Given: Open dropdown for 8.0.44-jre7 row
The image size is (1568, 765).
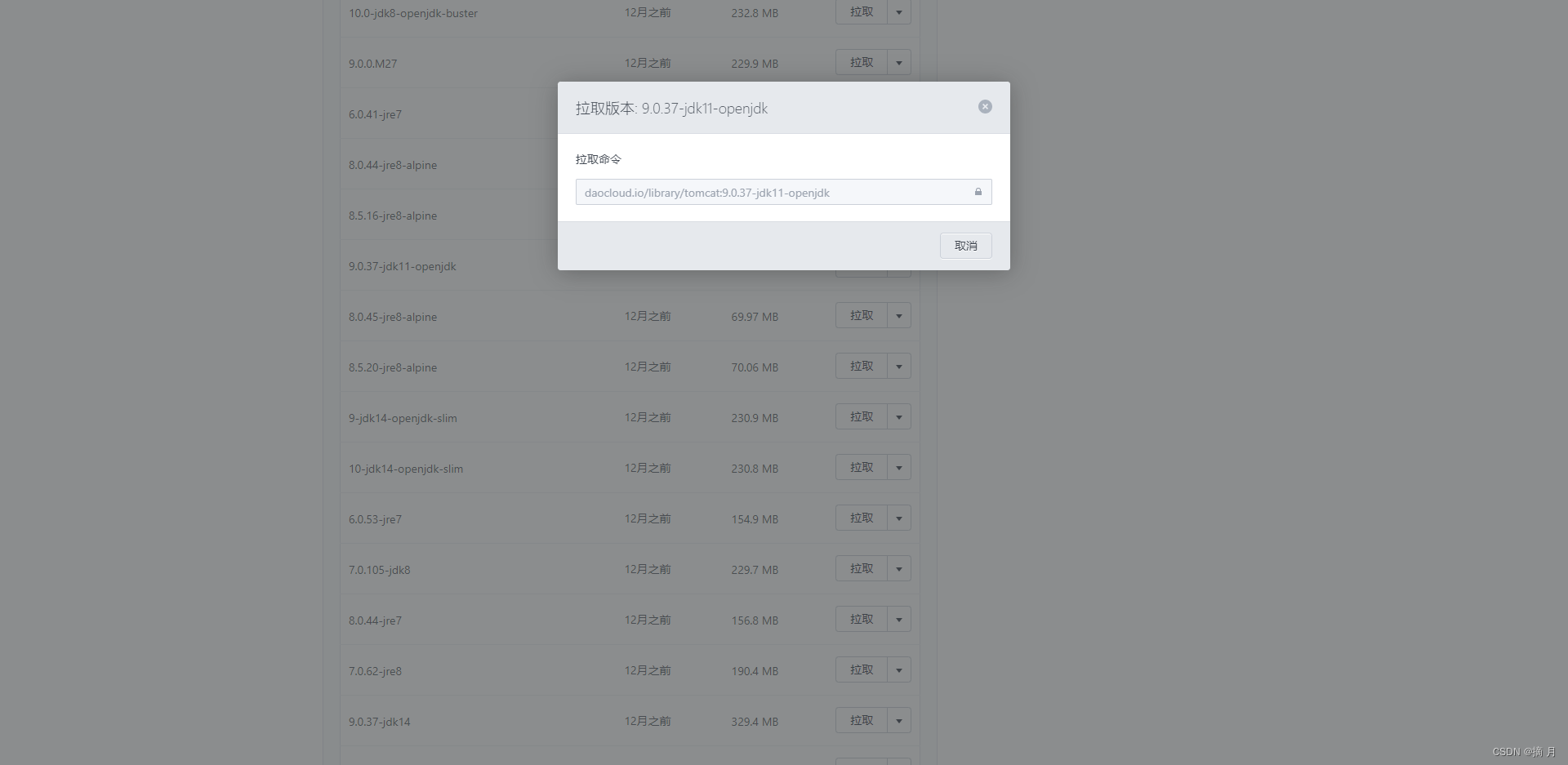Looking at the screenshot, I should [x=898, y=620].
